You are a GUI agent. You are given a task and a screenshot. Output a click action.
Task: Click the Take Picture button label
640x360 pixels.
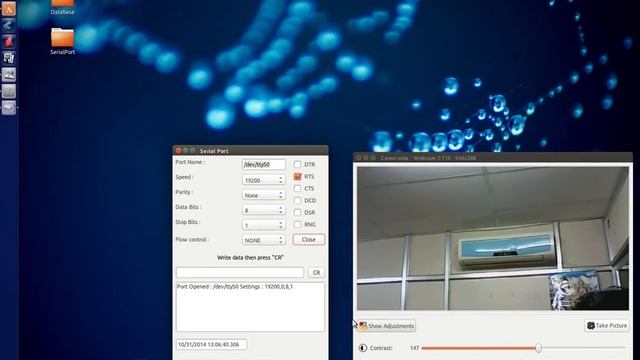[611, 325]
